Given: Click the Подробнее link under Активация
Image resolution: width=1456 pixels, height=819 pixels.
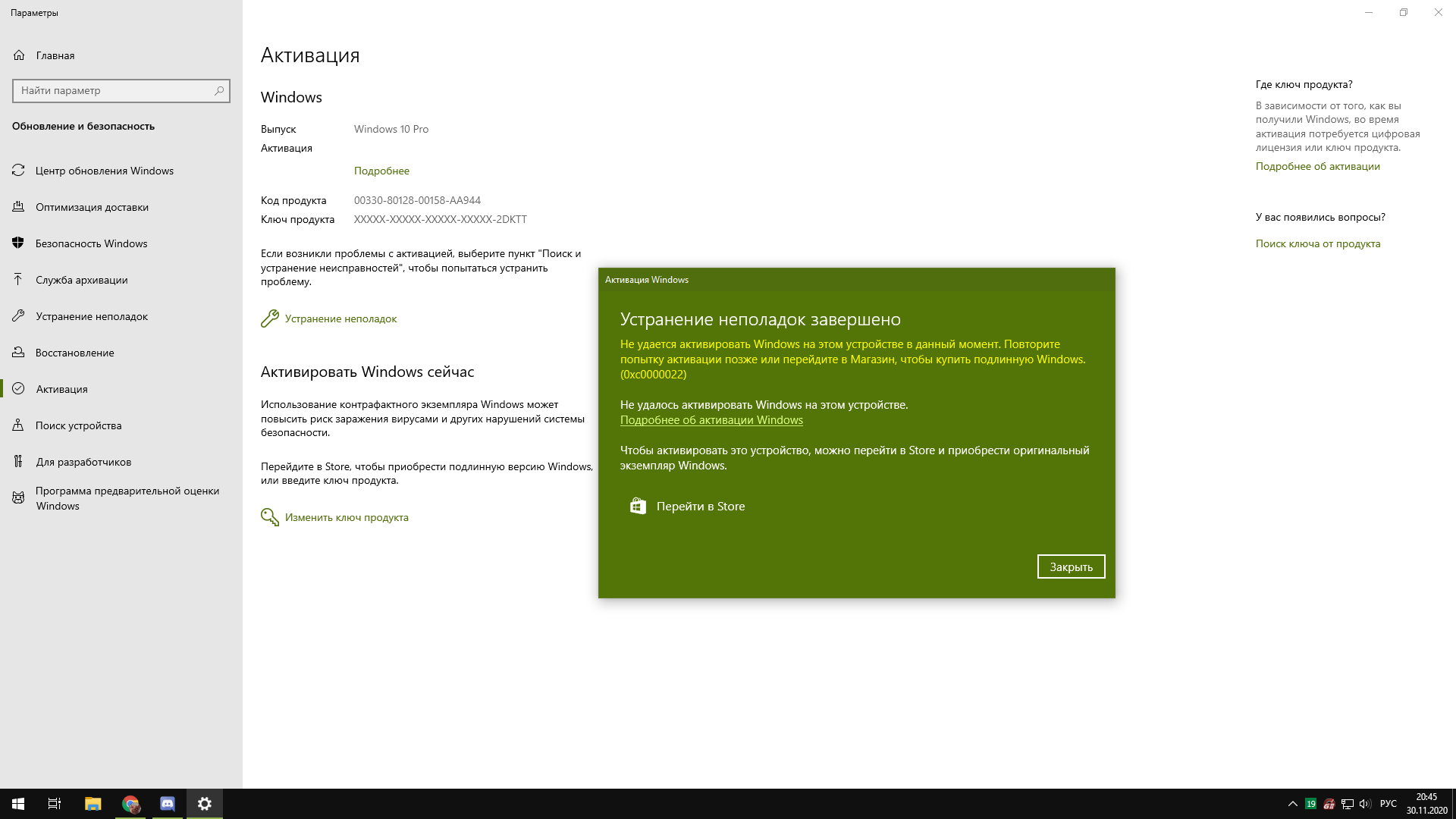Looking at the screenshot, I should coord(381,171).
